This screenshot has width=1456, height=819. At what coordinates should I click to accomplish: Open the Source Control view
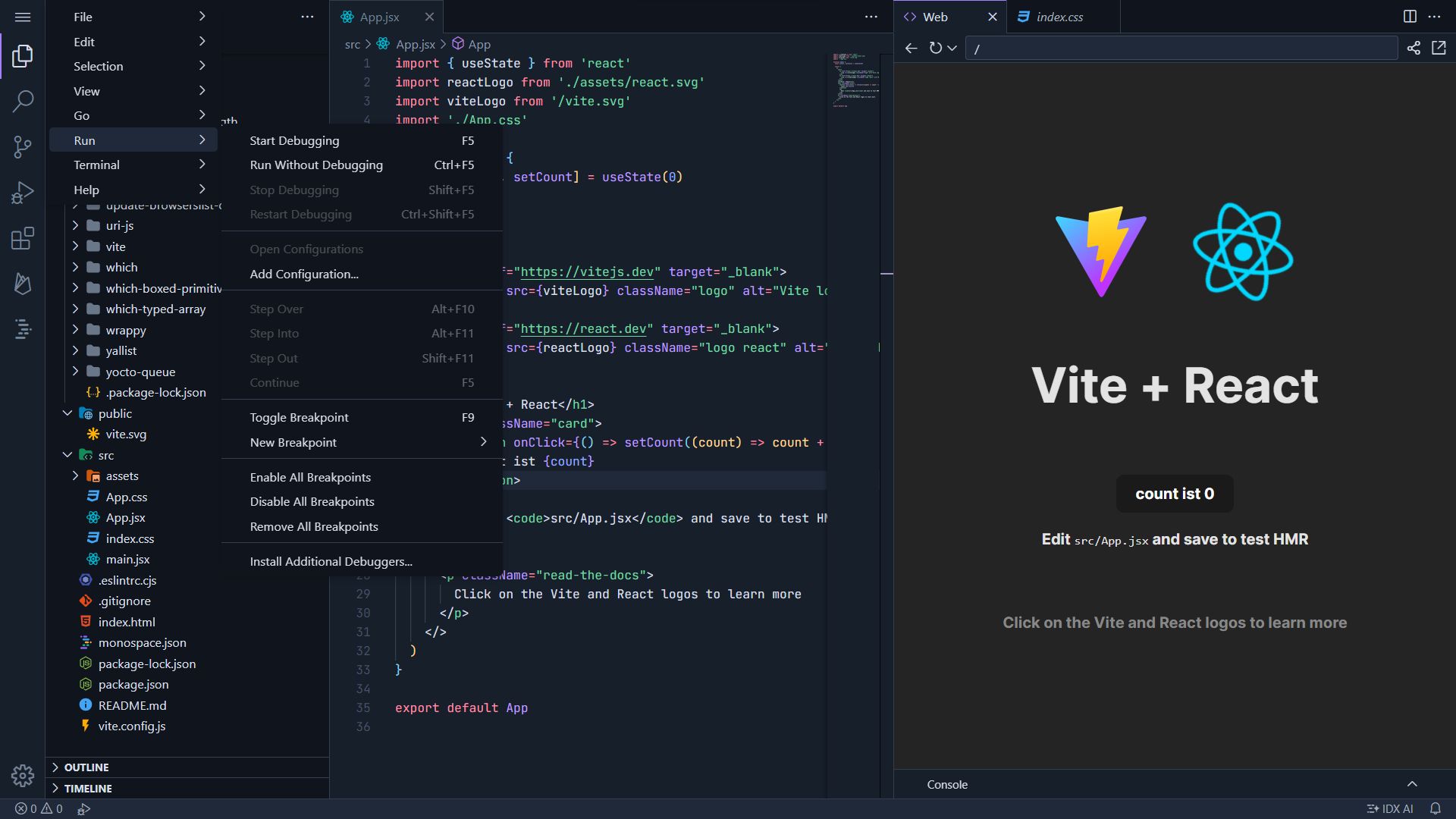coord(23,147)
